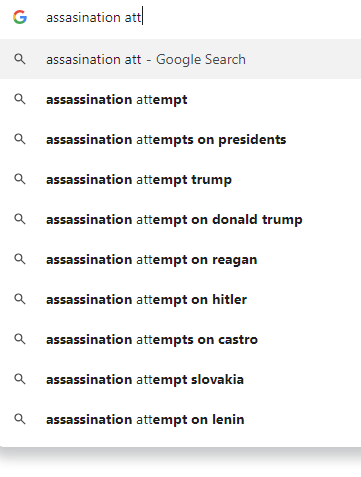Click magnifier icon beside 'attempt on hitler'

point(20,299)
